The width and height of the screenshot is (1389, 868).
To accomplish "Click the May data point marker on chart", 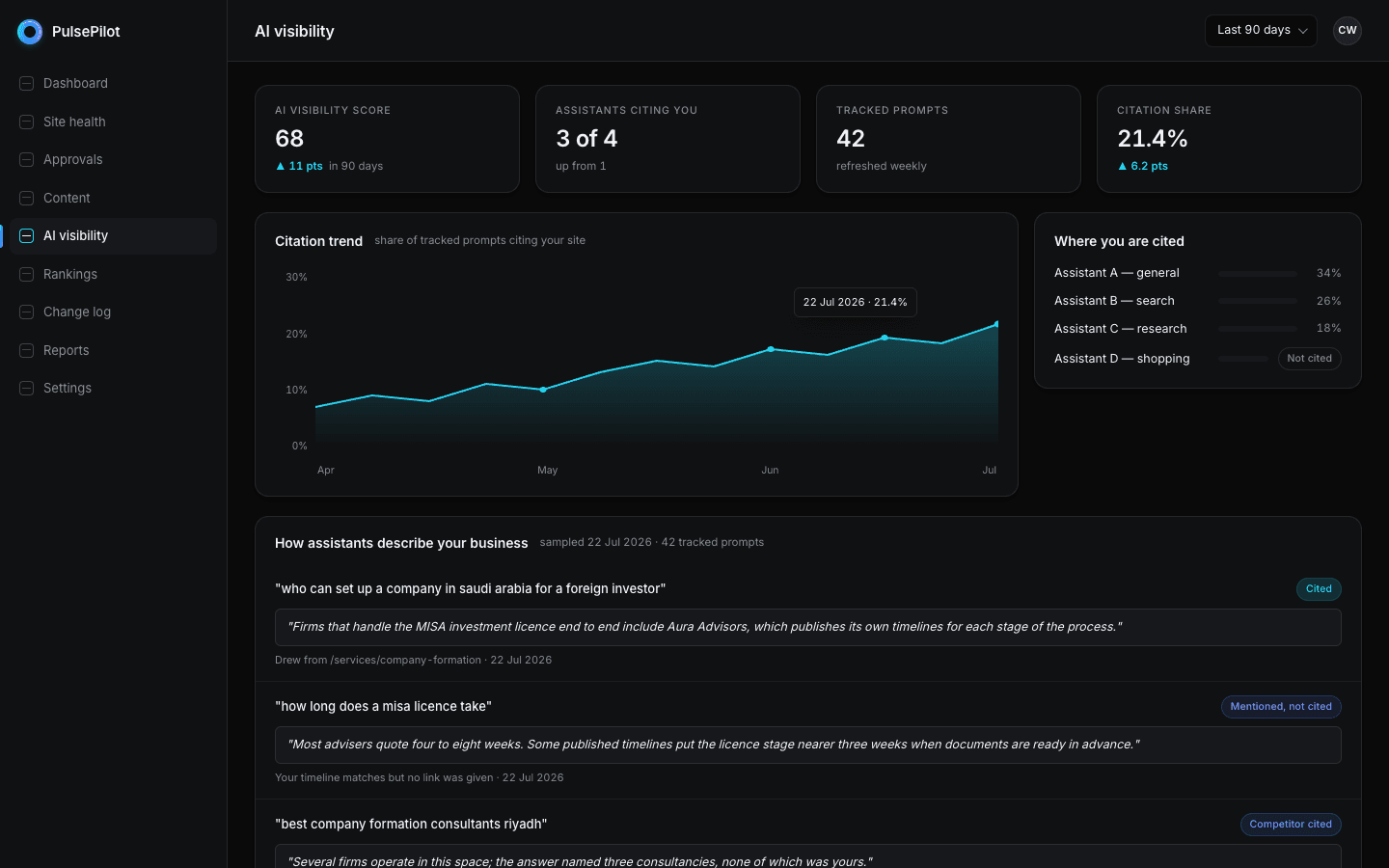I will click(x=543, y=390).
